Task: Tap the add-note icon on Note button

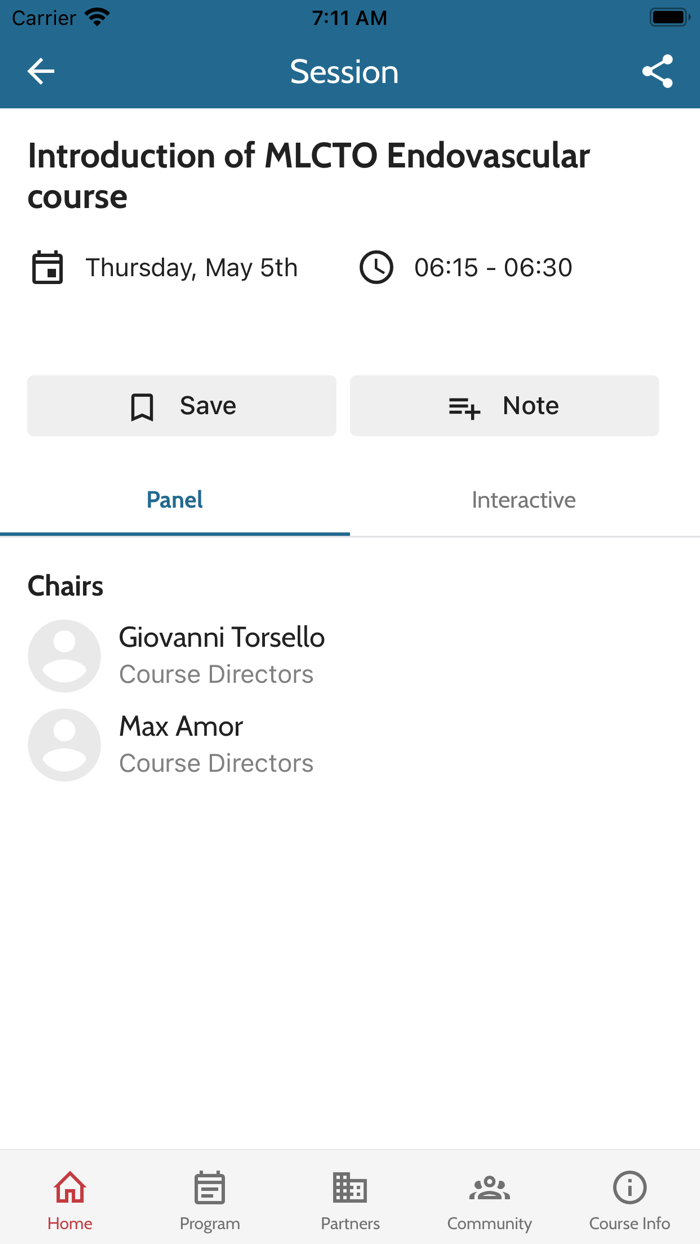Action: click(464, 406)
